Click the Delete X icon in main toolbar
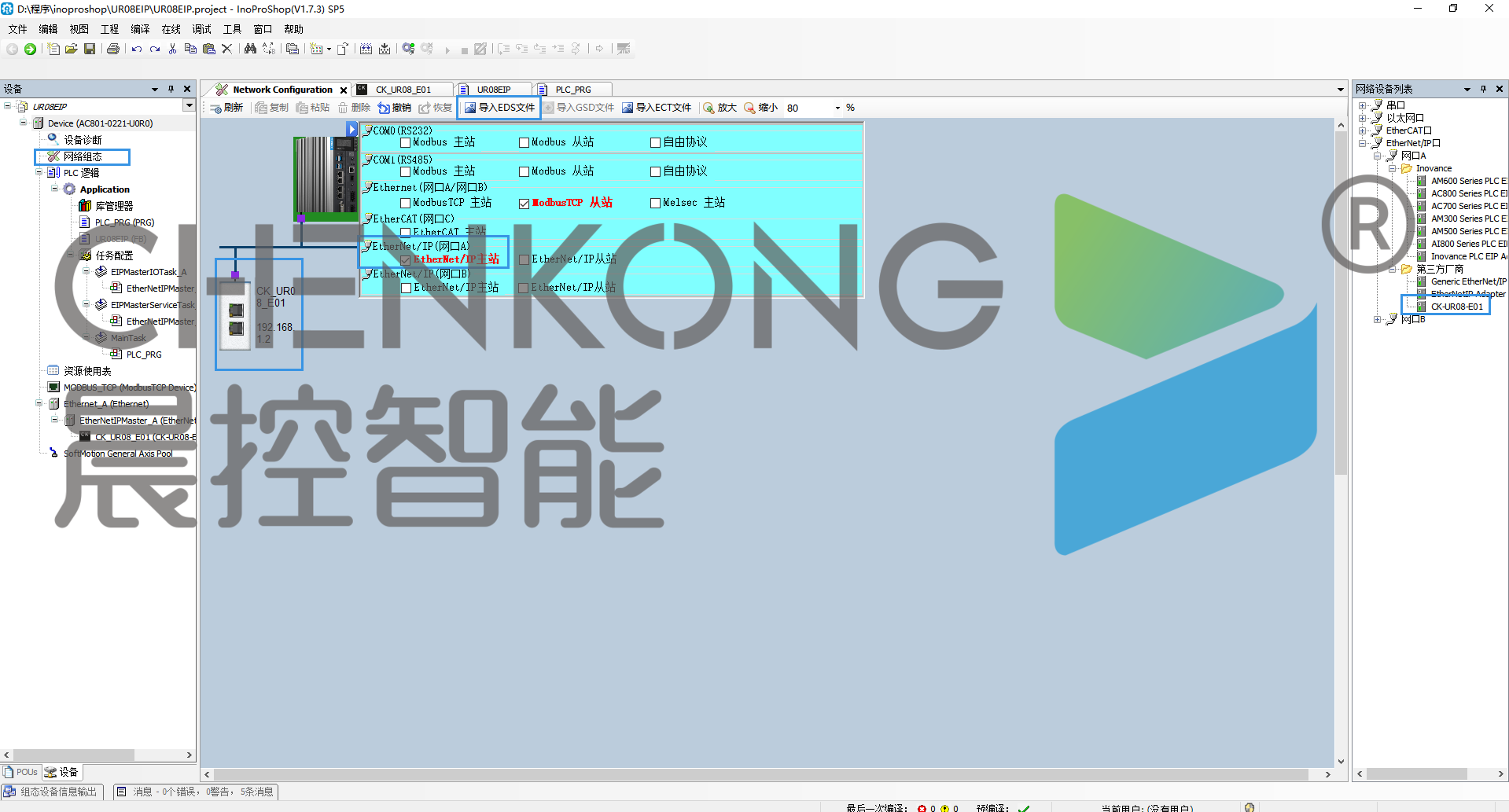 click(x=226, y=49)
